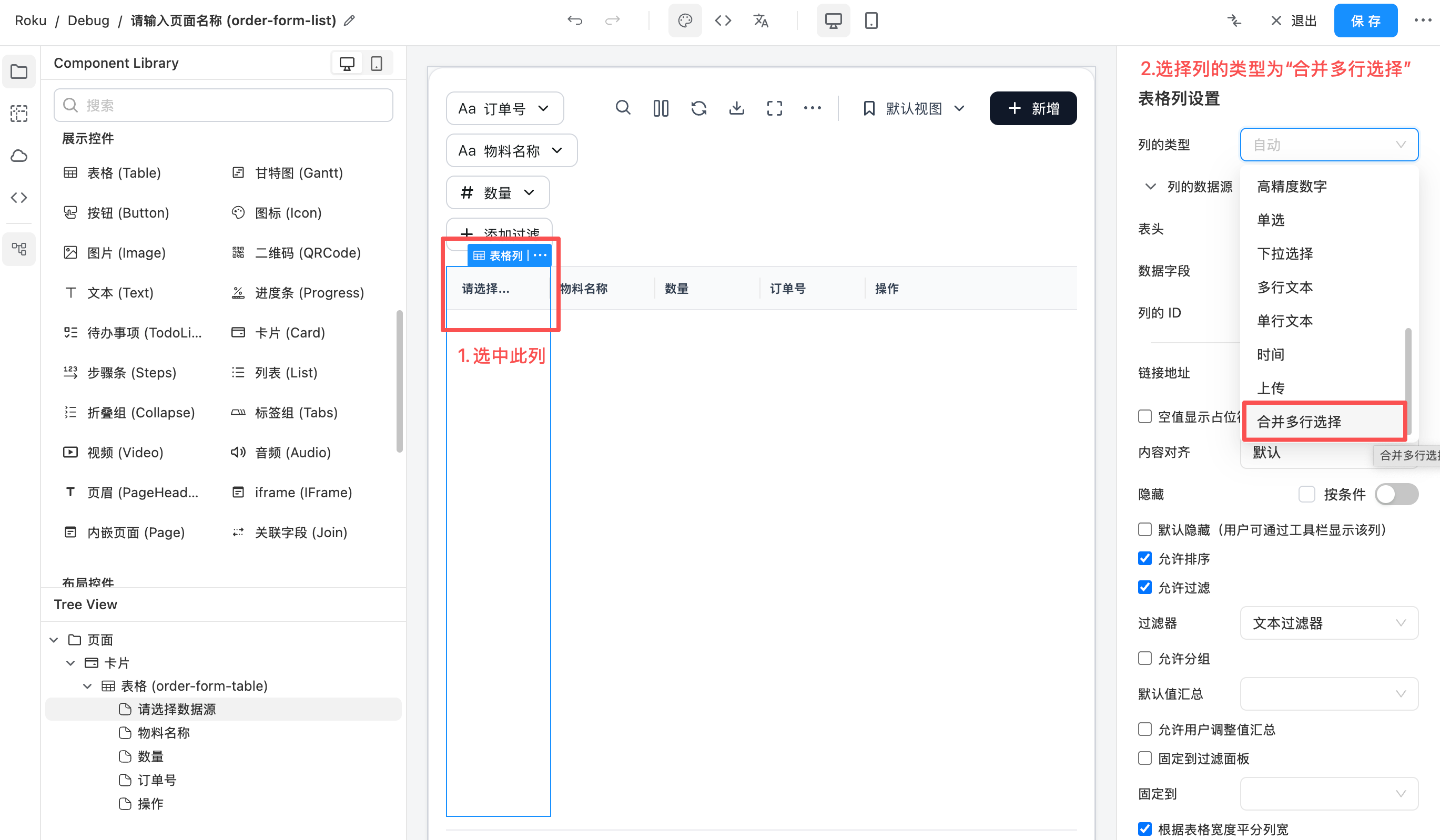Click the 保存 button
This screenshot has width=1440, height=840.
pos(1366,21)
